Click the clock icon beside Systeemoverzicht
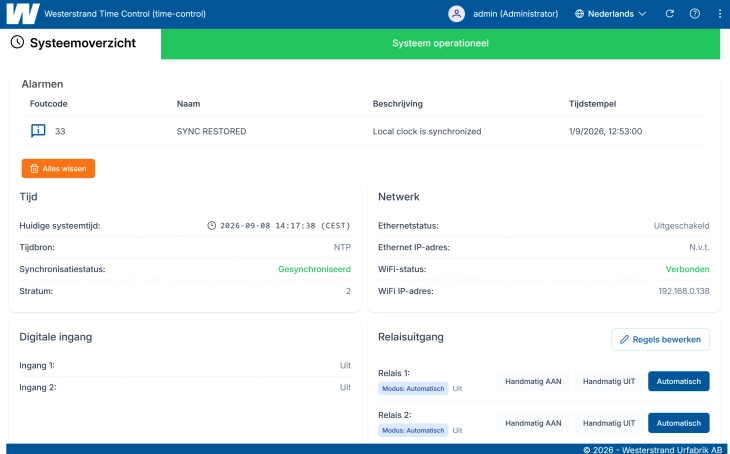The height and width of the screenshot is (454, 730). tap(17, 42)
